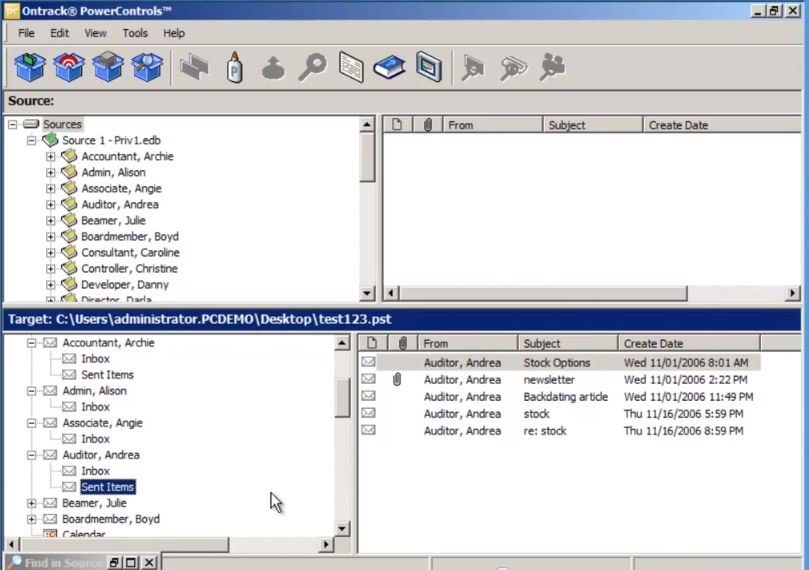Sort source list by Create Date column

tap(722, 125)
